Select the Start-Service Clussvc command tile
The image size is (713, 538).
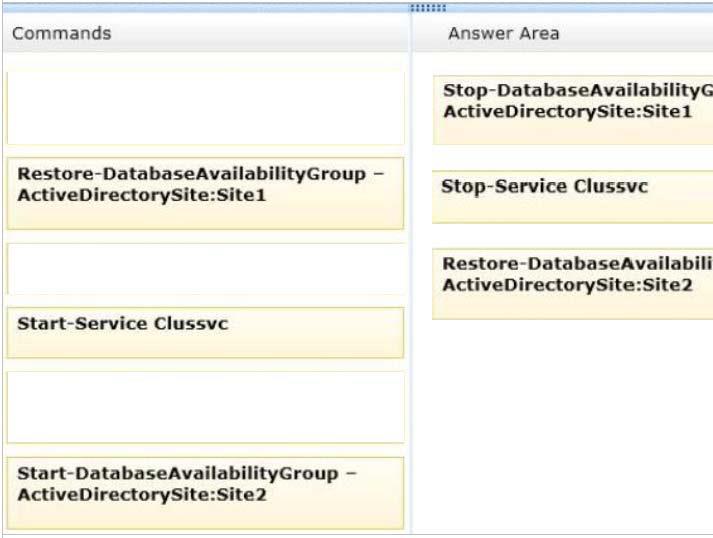pos(206,333)
